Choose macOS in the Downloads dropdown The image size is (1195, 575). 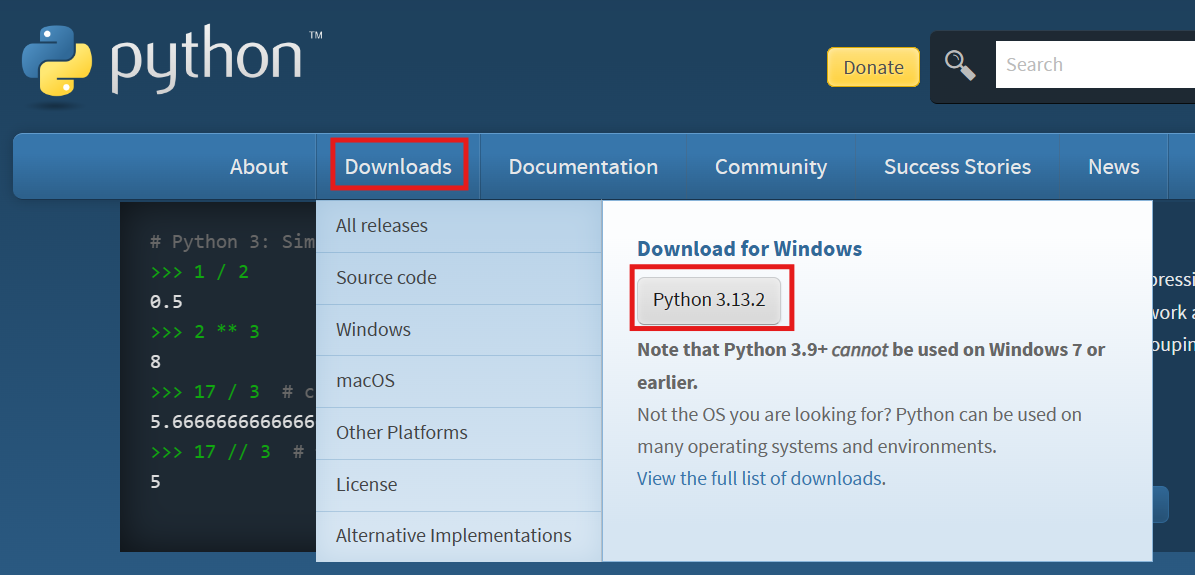point(459,381)
